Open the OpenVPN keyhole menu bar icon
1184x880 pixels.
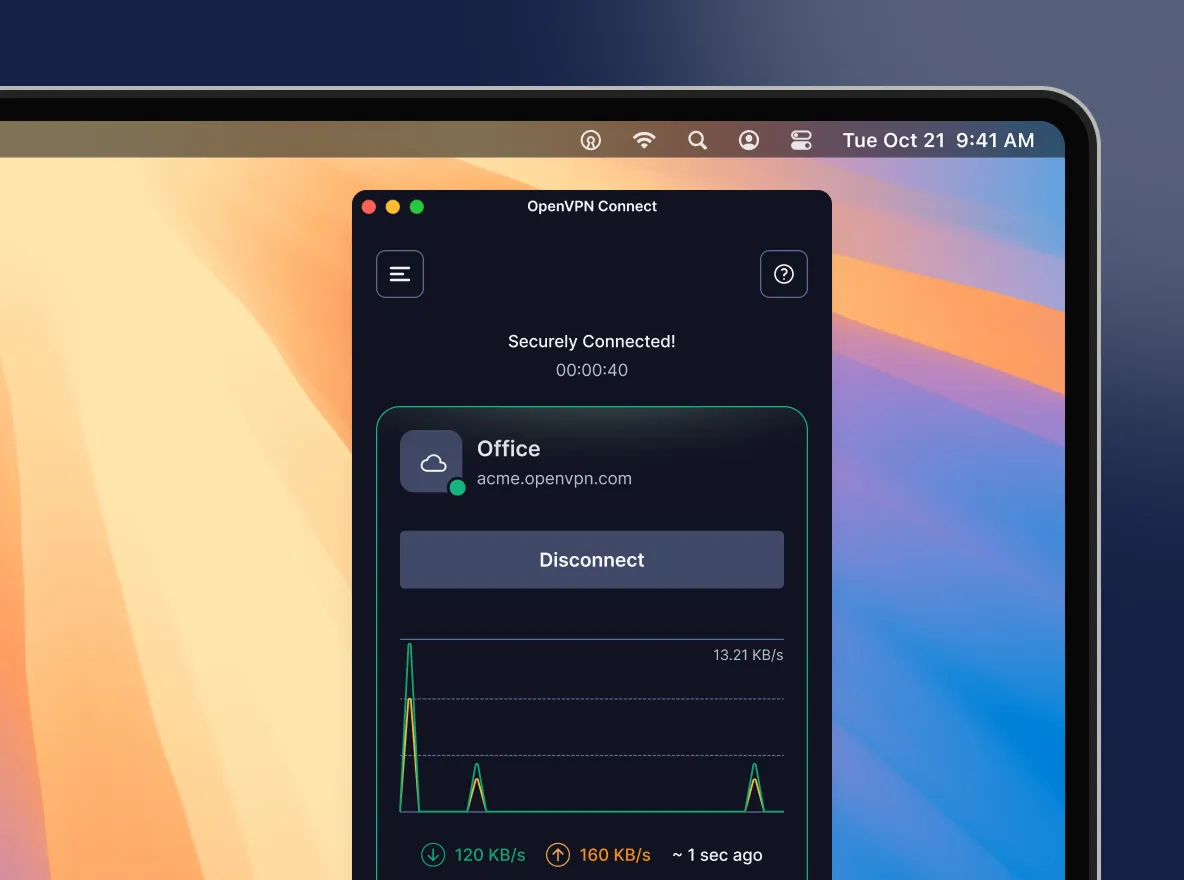(x=591, y=141)
